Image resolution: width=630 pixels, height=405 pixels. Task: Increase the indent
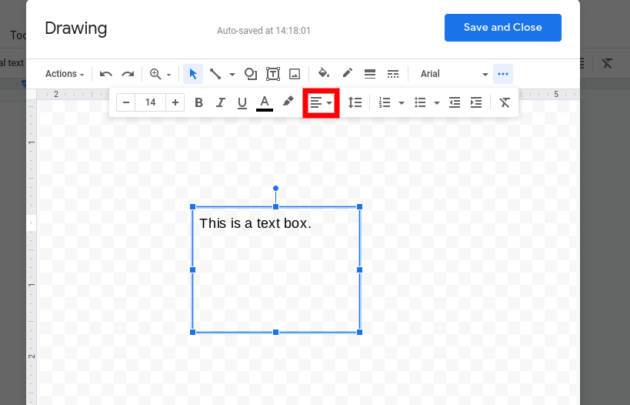(476, 103)
